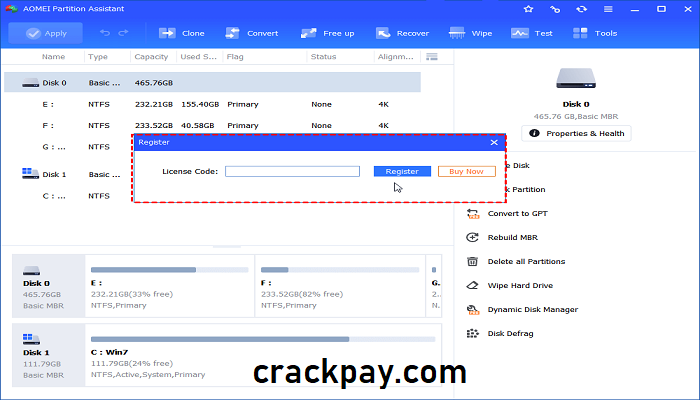Select the Disk 0 row in list
700x400 pixels.
212,83
